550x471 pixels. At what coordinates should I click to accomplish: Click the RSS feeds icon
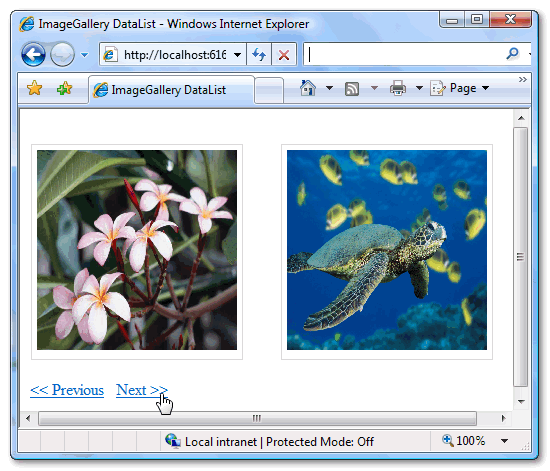coord(352,88)
